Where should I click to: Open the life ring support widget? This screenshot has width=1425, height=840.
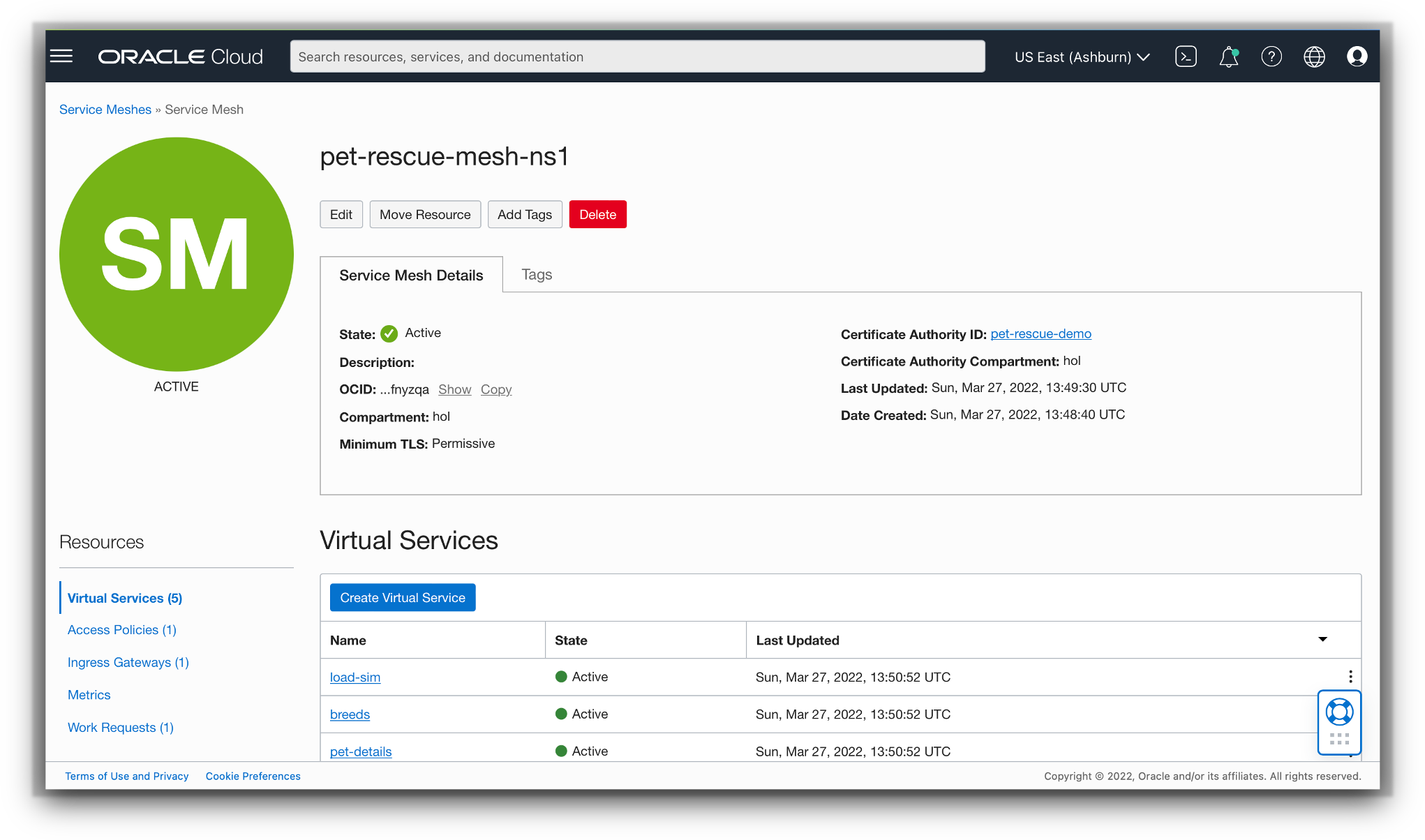[1339, 712]
